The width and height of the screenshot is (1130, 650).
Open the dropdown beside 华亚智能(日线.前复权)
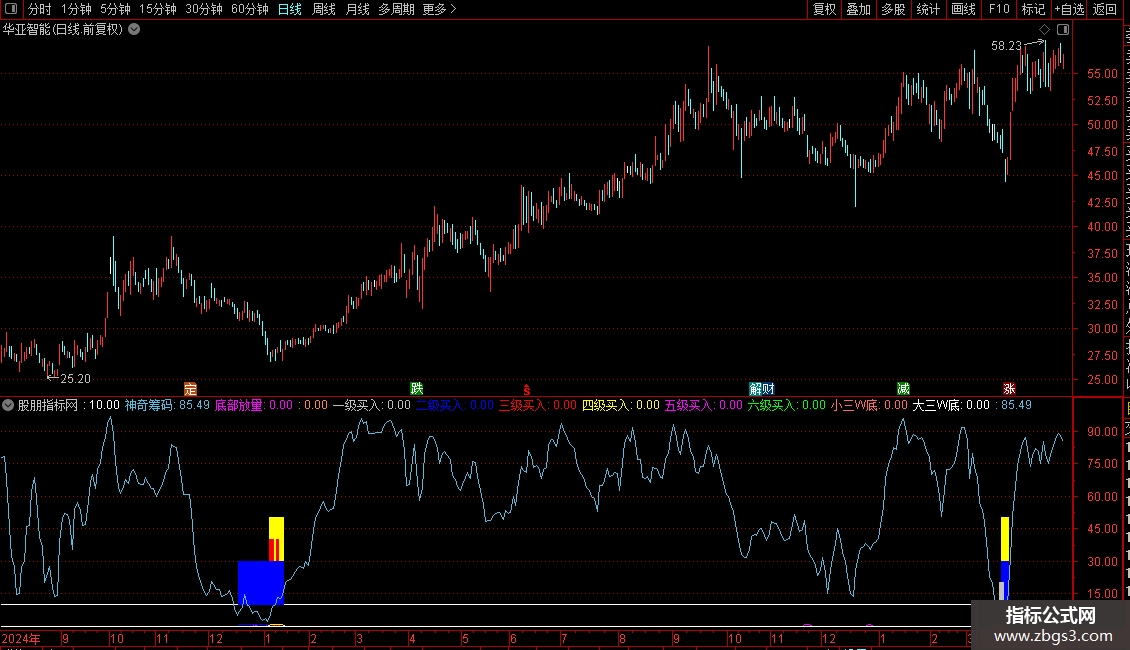click(134, 30)
